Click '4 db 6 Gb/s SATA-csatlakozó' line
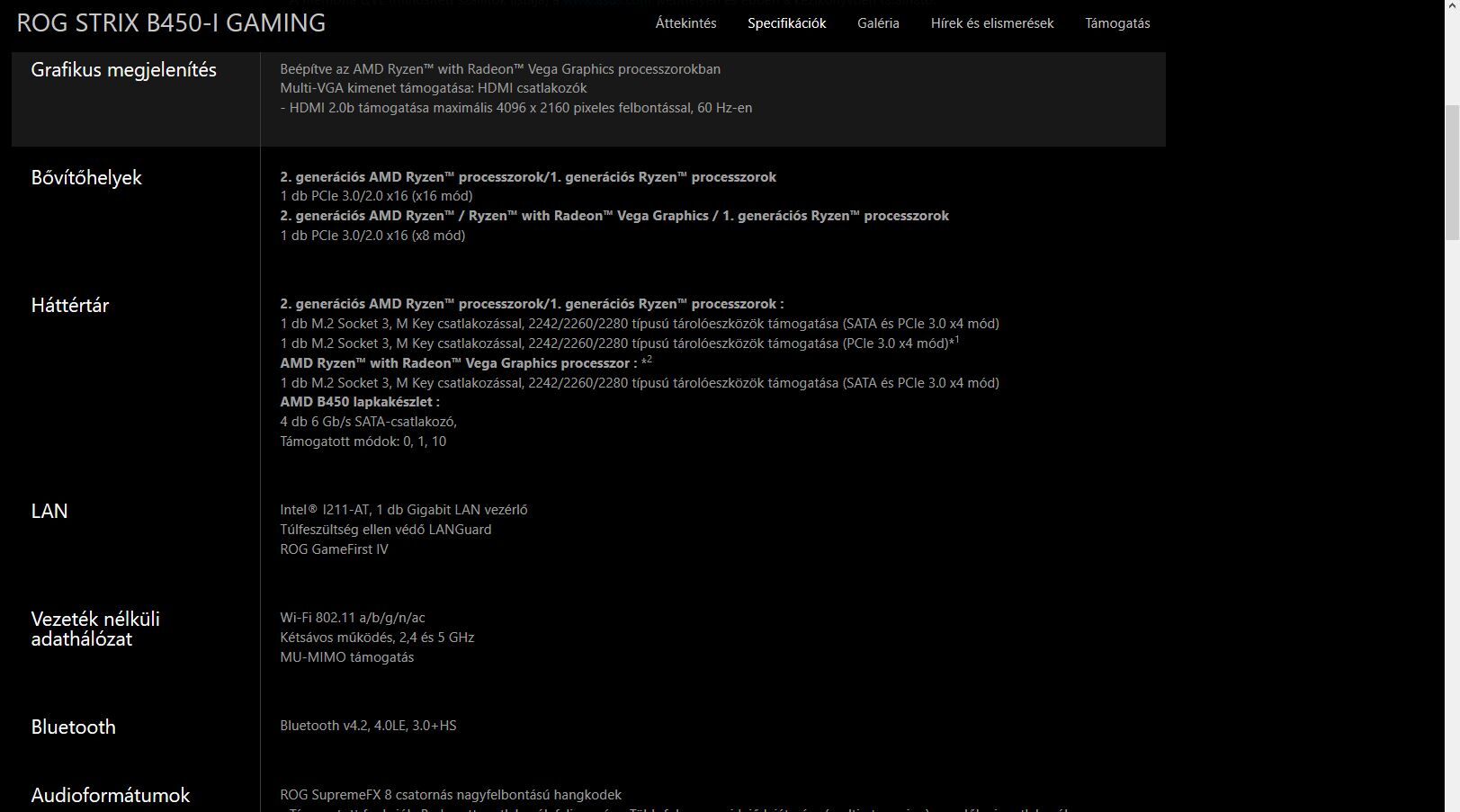Image resolution: width=1460 pixels, height=812 pixels. pos(369,422)
